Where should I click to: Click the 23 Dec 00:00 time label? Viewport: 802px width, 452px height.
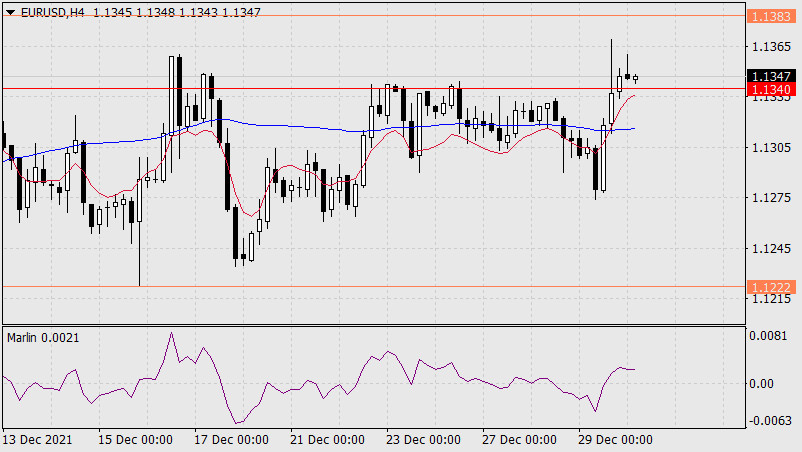[x=423, y=440]
